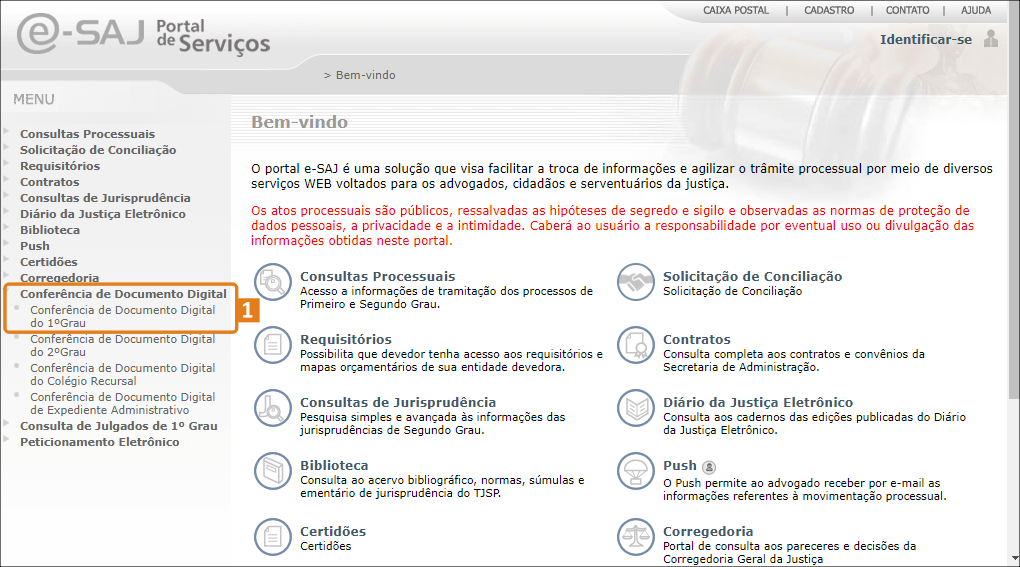This screenshot has height=567, width=1020.
Task: Expand Certidões in side menu
Action: click(x=48, y=262)
